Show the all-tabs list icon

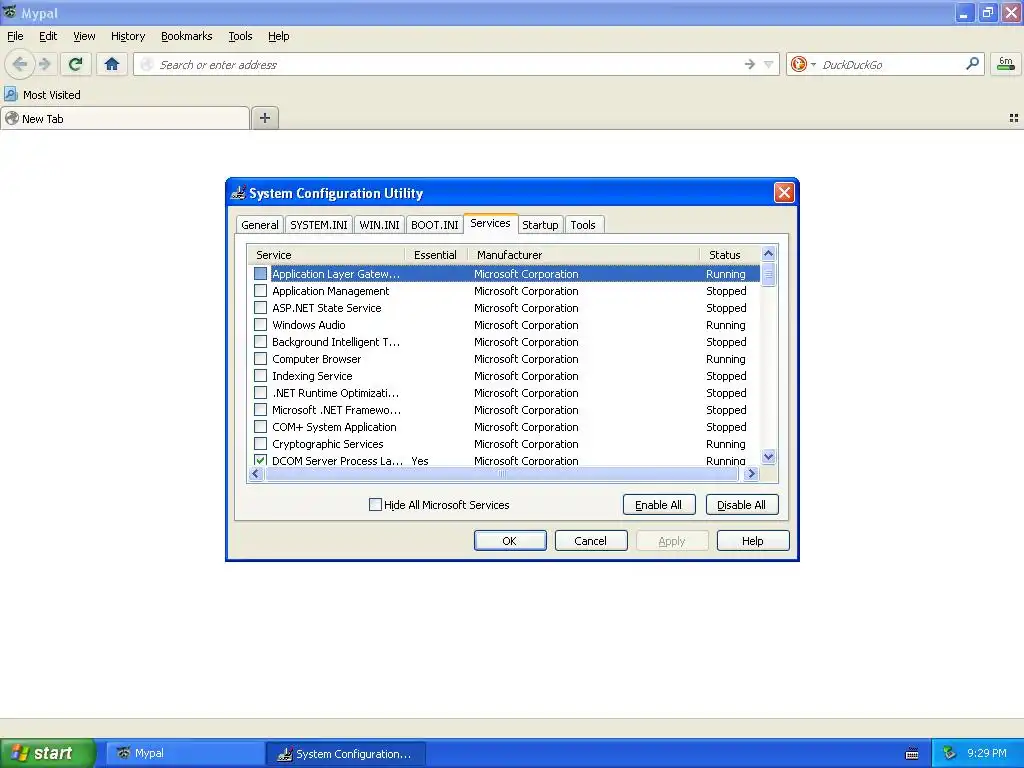[1014, 118]
